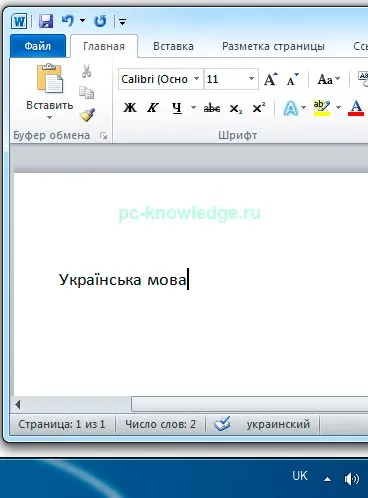
Task: Apply yellow text highlight color
Action: tap(322, 108)
